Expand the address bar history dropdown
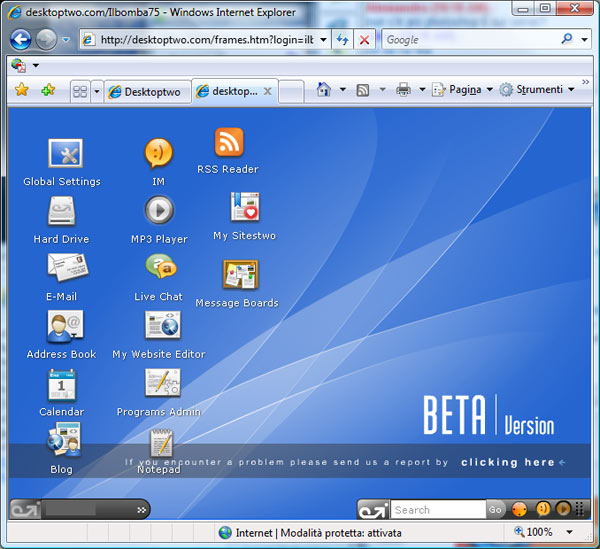Viewport: 600px width, 549px height. pos(323,39)
